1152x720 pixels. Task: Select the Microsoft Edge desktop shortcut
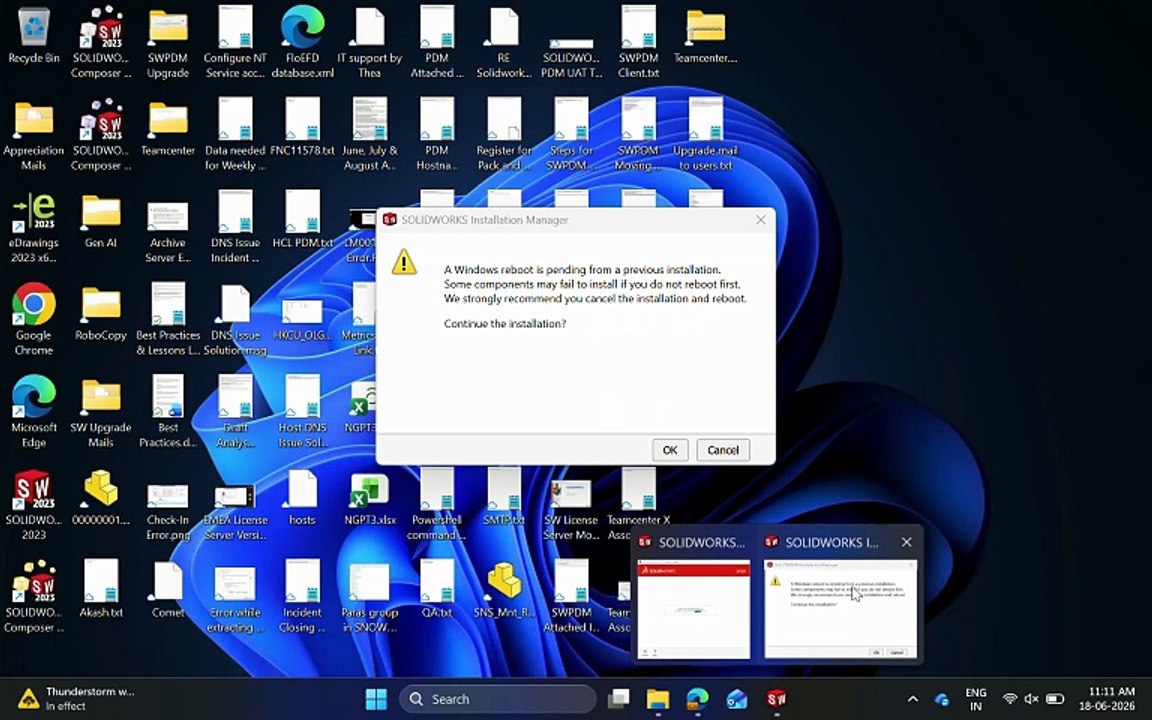coord(33,413)
